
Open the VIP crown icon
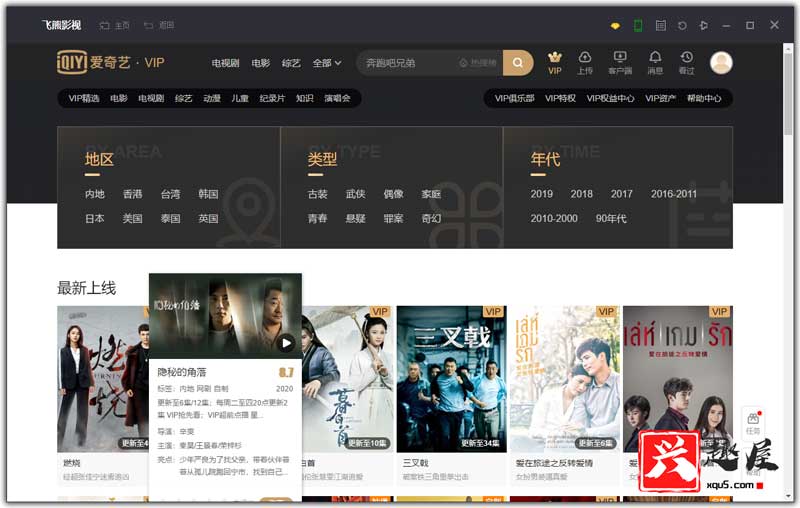(555, 63)
